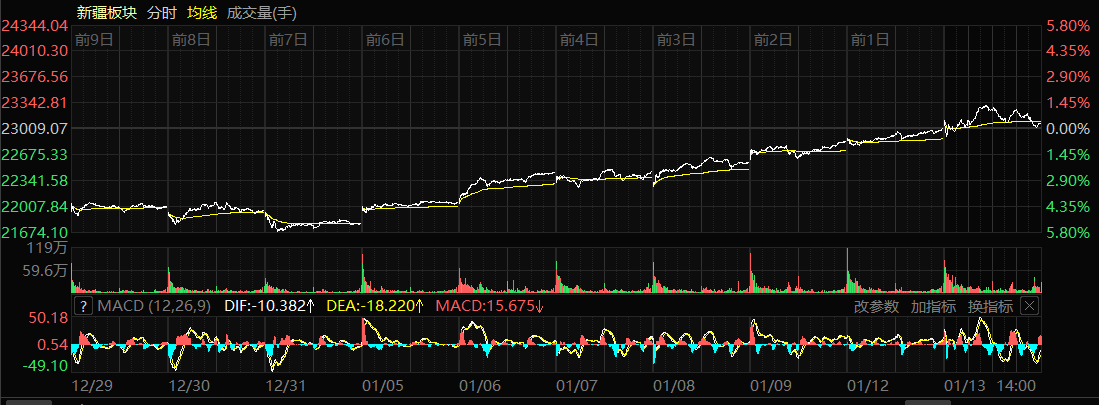Click the 12/29 date on the time axis
The image size is (1099, 405).
pos(92,385)
